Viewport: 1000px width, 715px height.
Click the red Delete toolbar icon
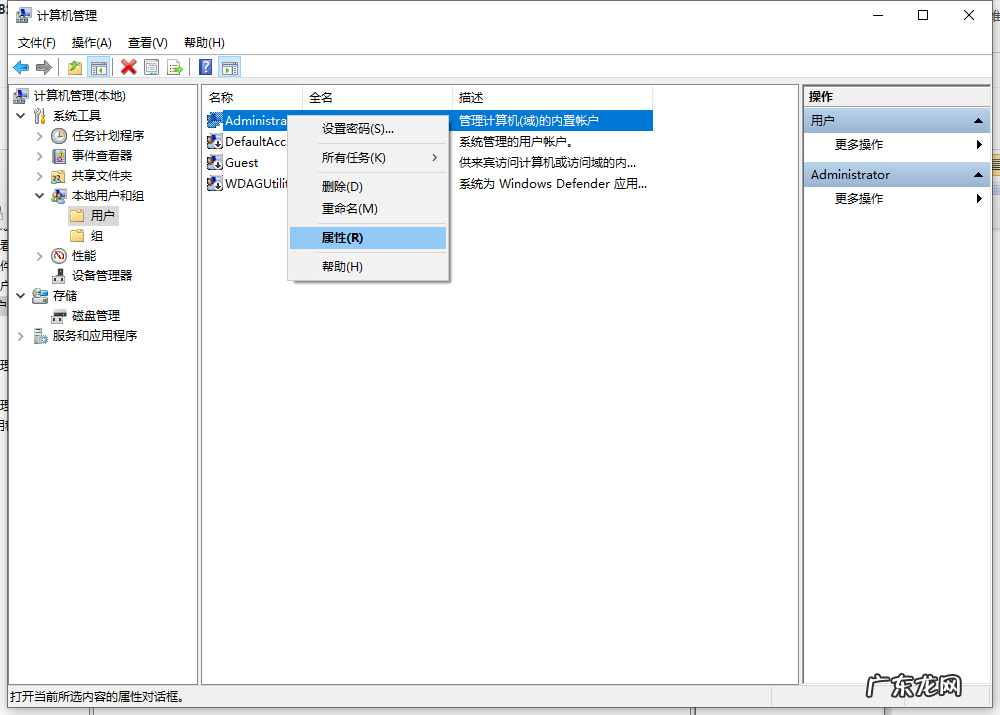click(x=128, y=67)
